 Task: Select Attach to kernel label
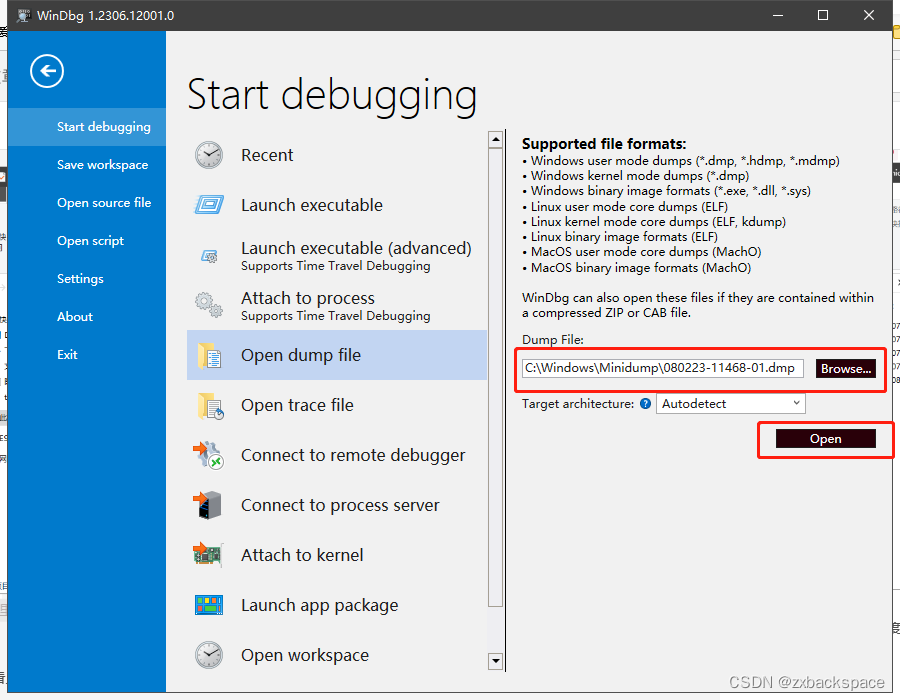[302, 555]
